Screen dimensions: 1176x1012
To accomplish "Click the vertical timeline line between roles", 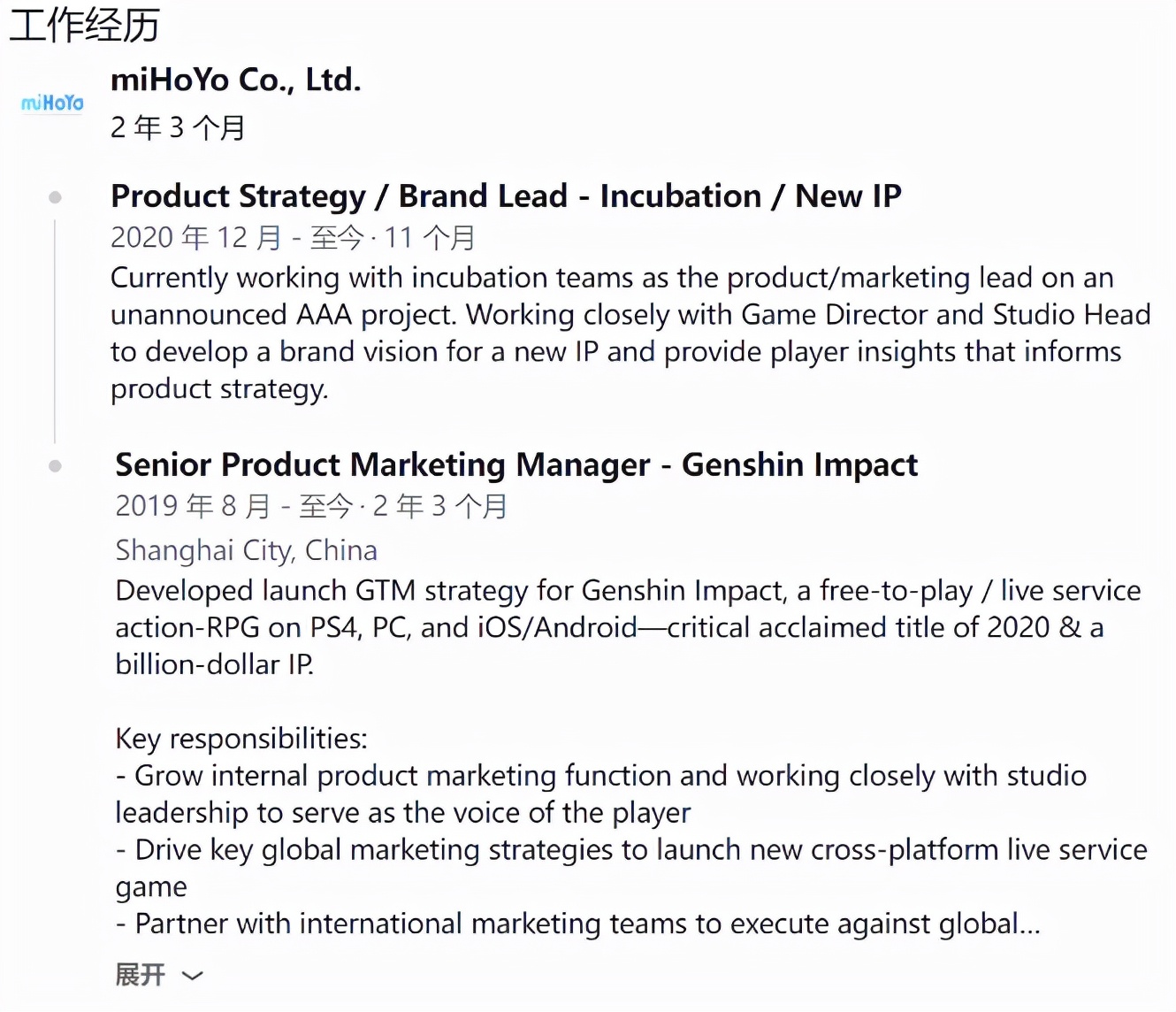I will click(55, 332).
